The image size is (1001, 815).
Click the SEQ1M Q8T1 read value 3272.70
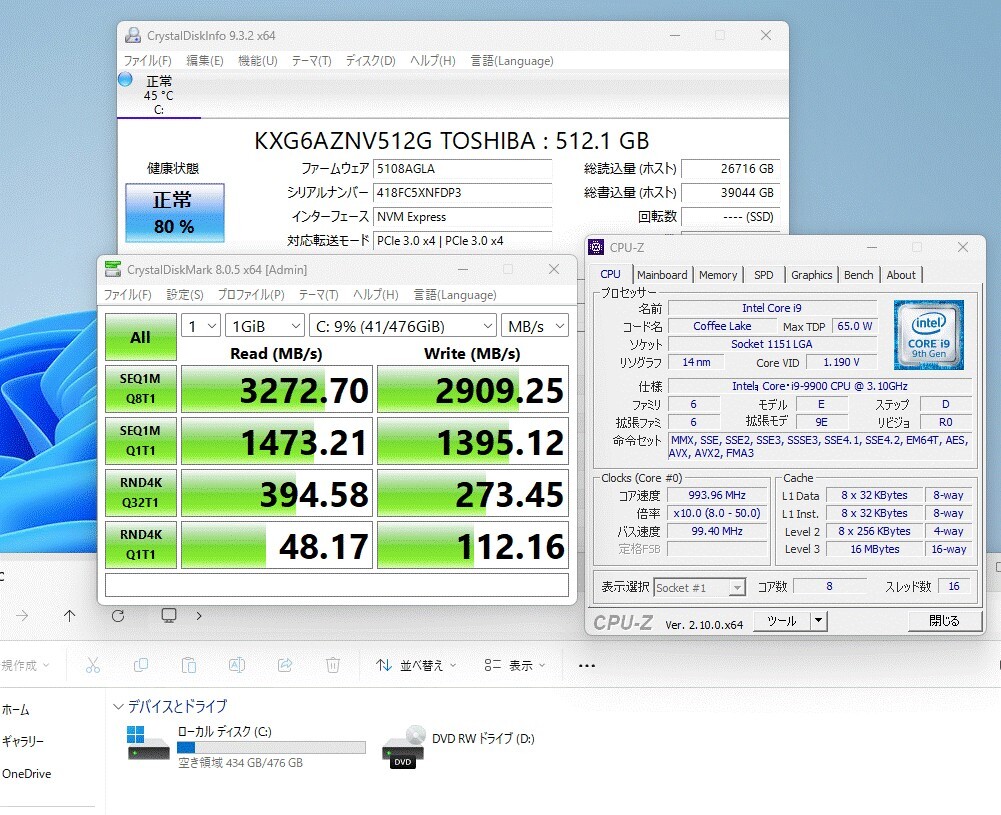click(277, 389)
